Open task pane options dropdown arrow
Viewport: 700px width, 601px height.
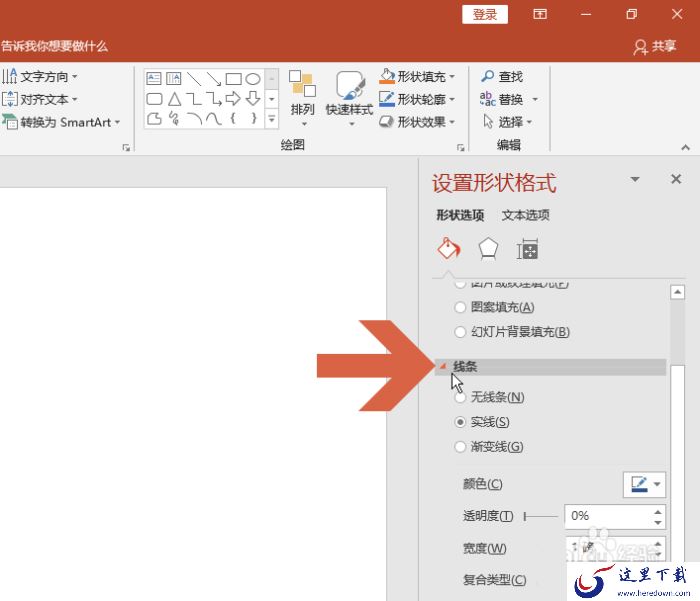click(635, 179)
